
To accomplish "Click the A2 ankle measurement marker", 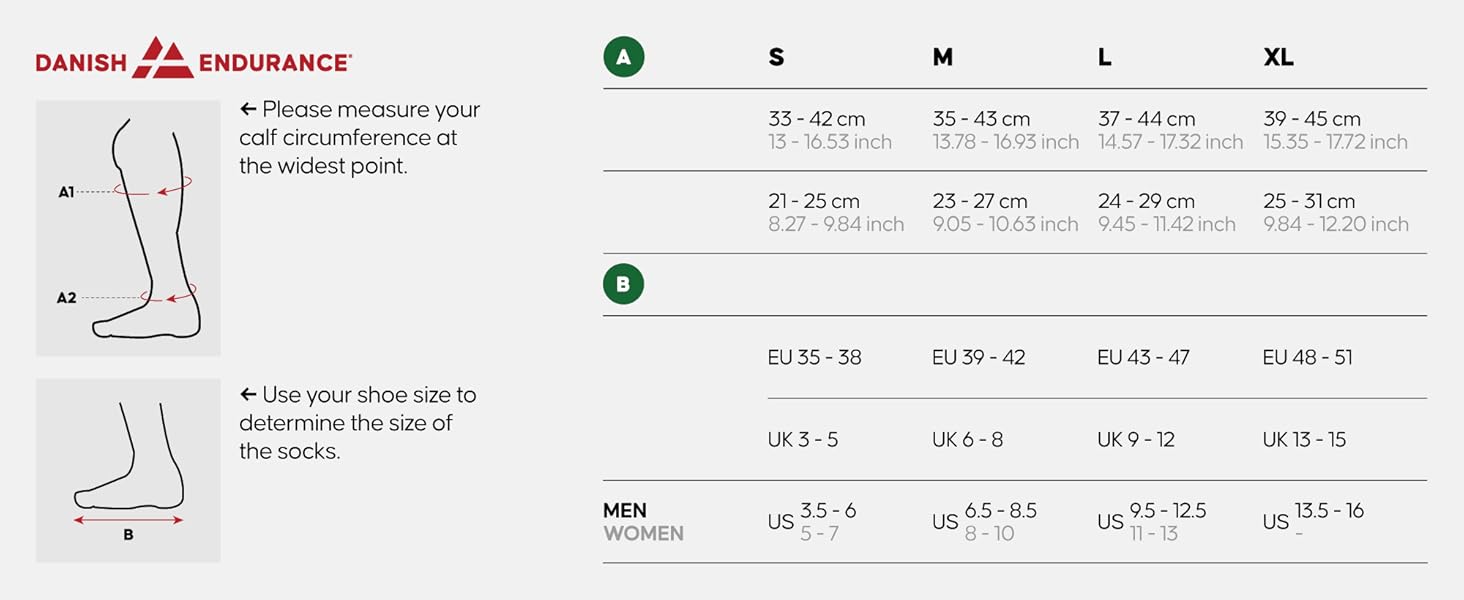I will tap(66, 297).
